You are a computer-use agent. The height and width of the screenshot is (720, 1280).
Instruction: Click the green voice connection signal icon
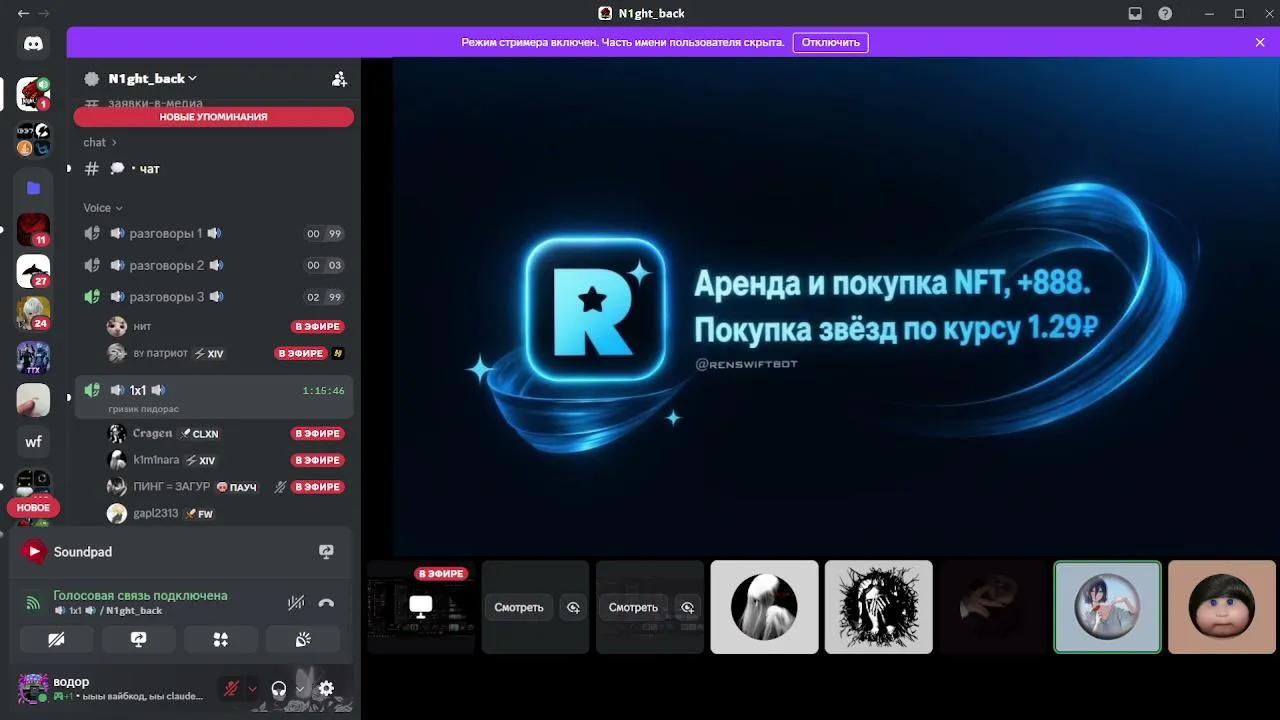33,603
